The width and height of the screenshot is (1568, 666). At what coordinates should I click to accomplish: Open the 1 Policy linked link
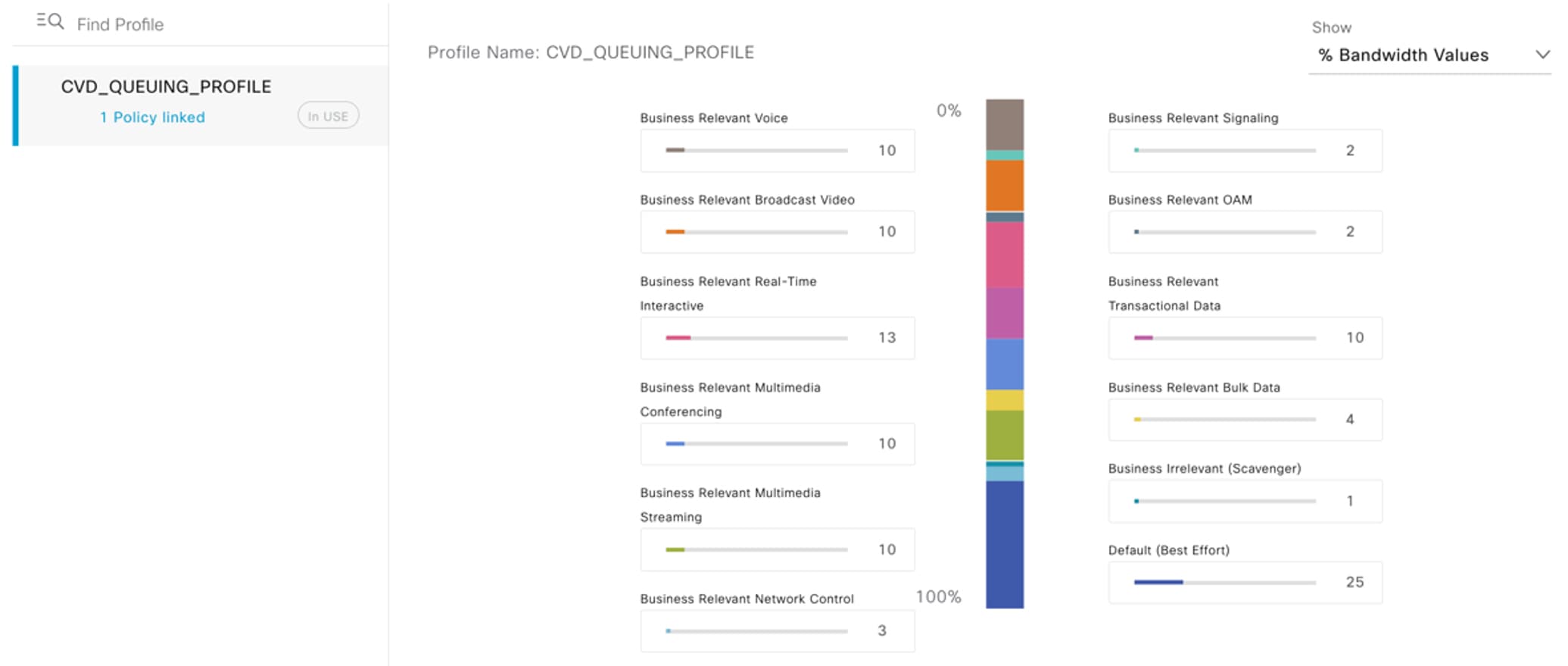[152, 117]
